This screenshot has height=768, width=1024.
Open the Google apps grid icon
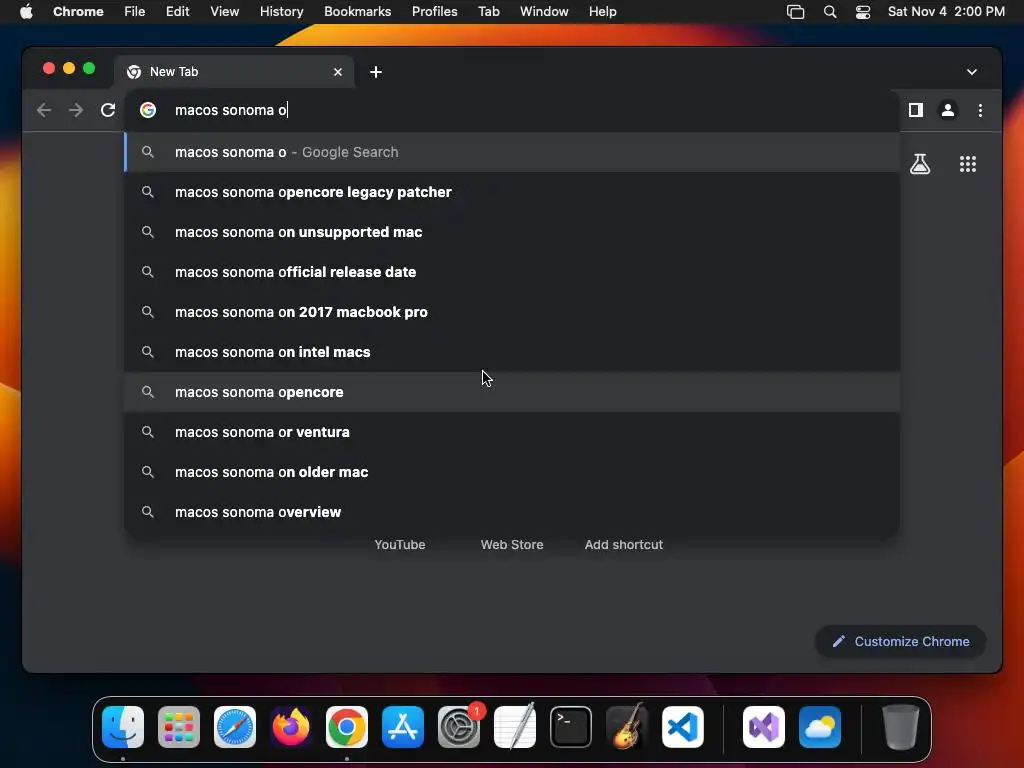[x=968, y=164]
